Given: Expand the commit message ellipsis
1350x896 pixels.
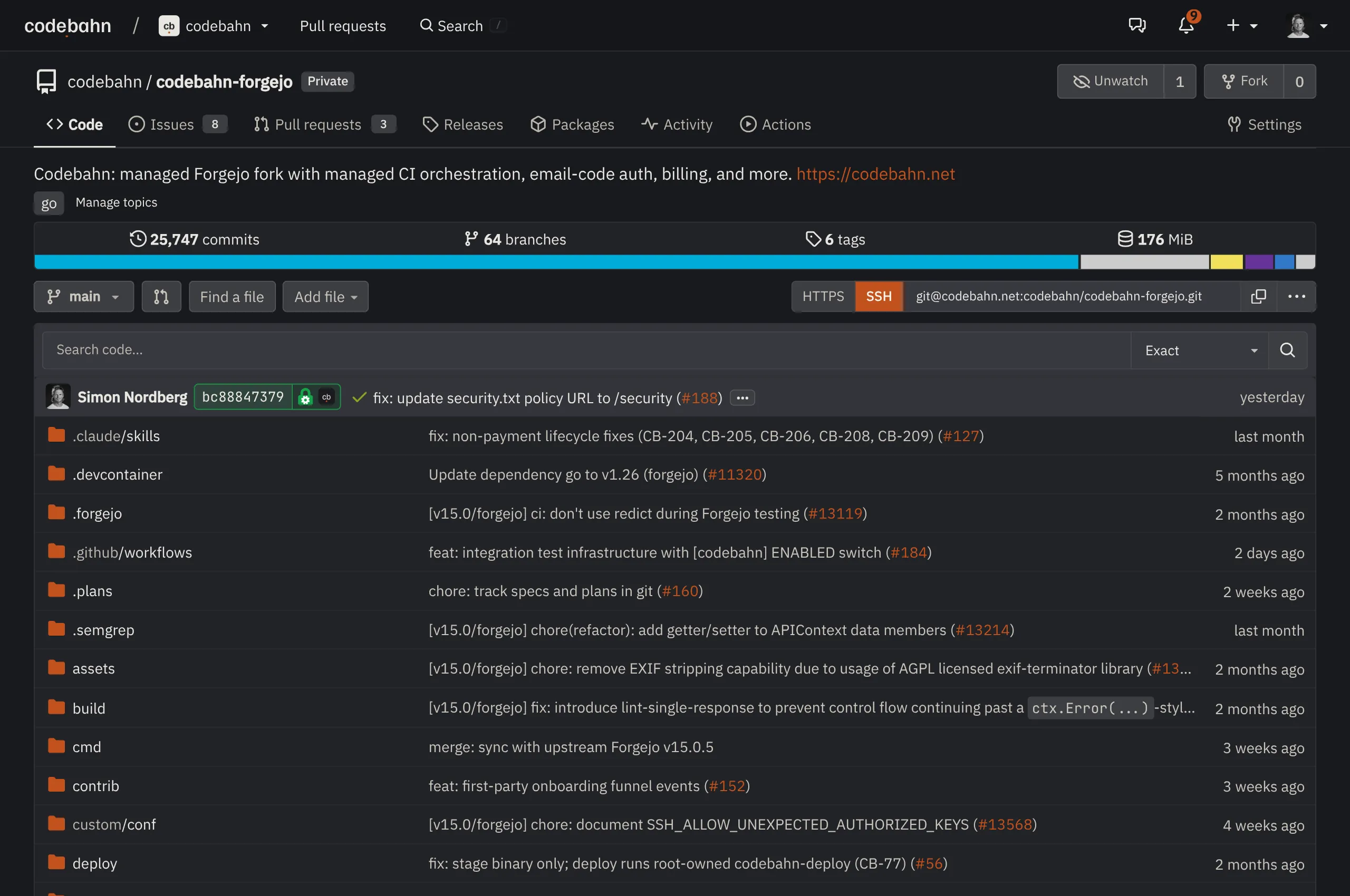Looking at the screenshot, I should (x=742, y=398).
